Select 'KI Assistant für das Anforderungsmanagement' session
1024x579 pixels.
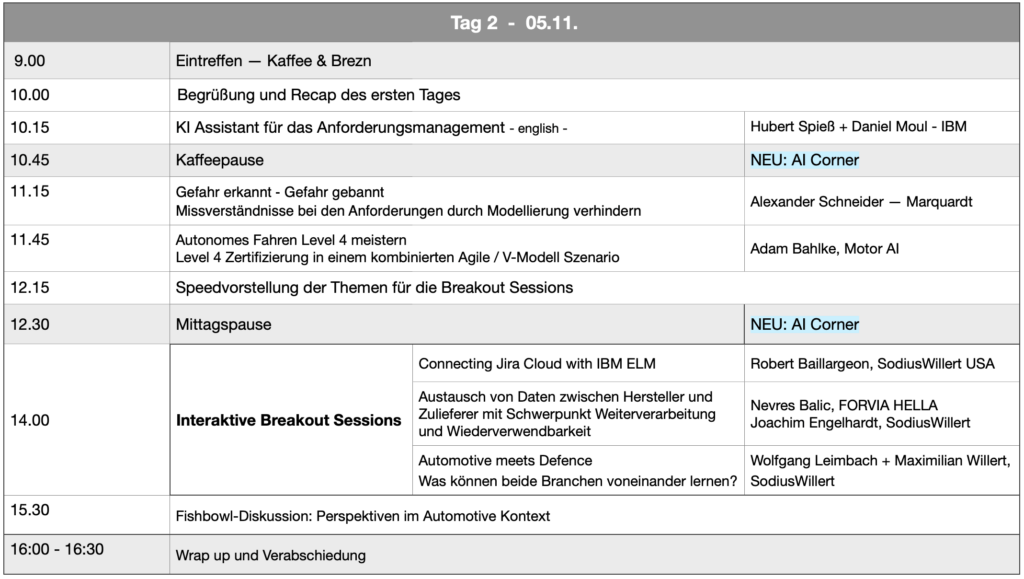pos(339,127)
